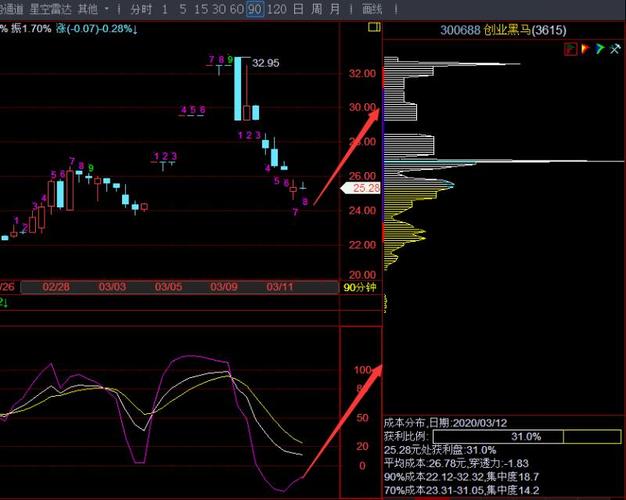The image size is (626, 500).
Task: Open the 画线 drawing tools
Action: coord(372,9)
